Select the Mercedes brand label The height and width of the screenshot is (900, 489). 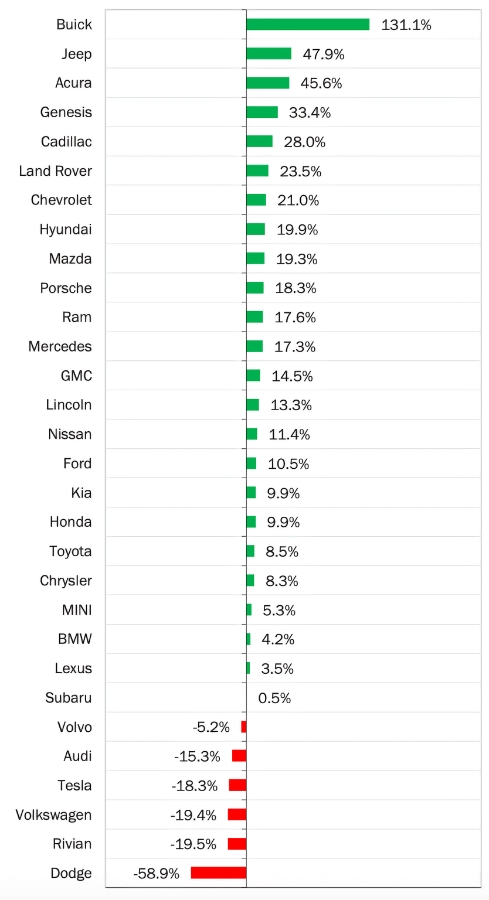pyautogui.click(x=60, y=347)
